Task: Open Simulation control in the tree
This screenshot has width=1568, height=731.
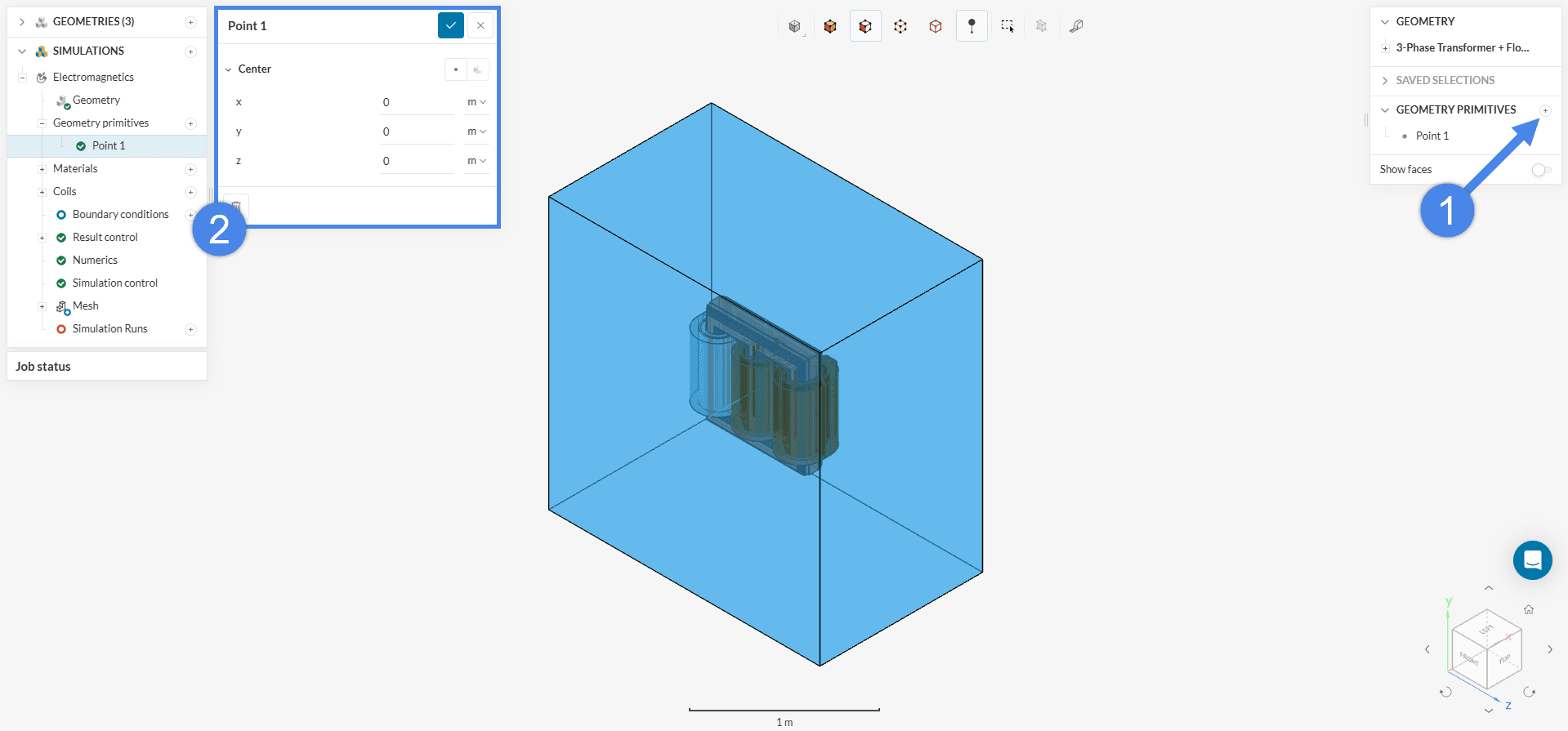Action: (114, 283)
